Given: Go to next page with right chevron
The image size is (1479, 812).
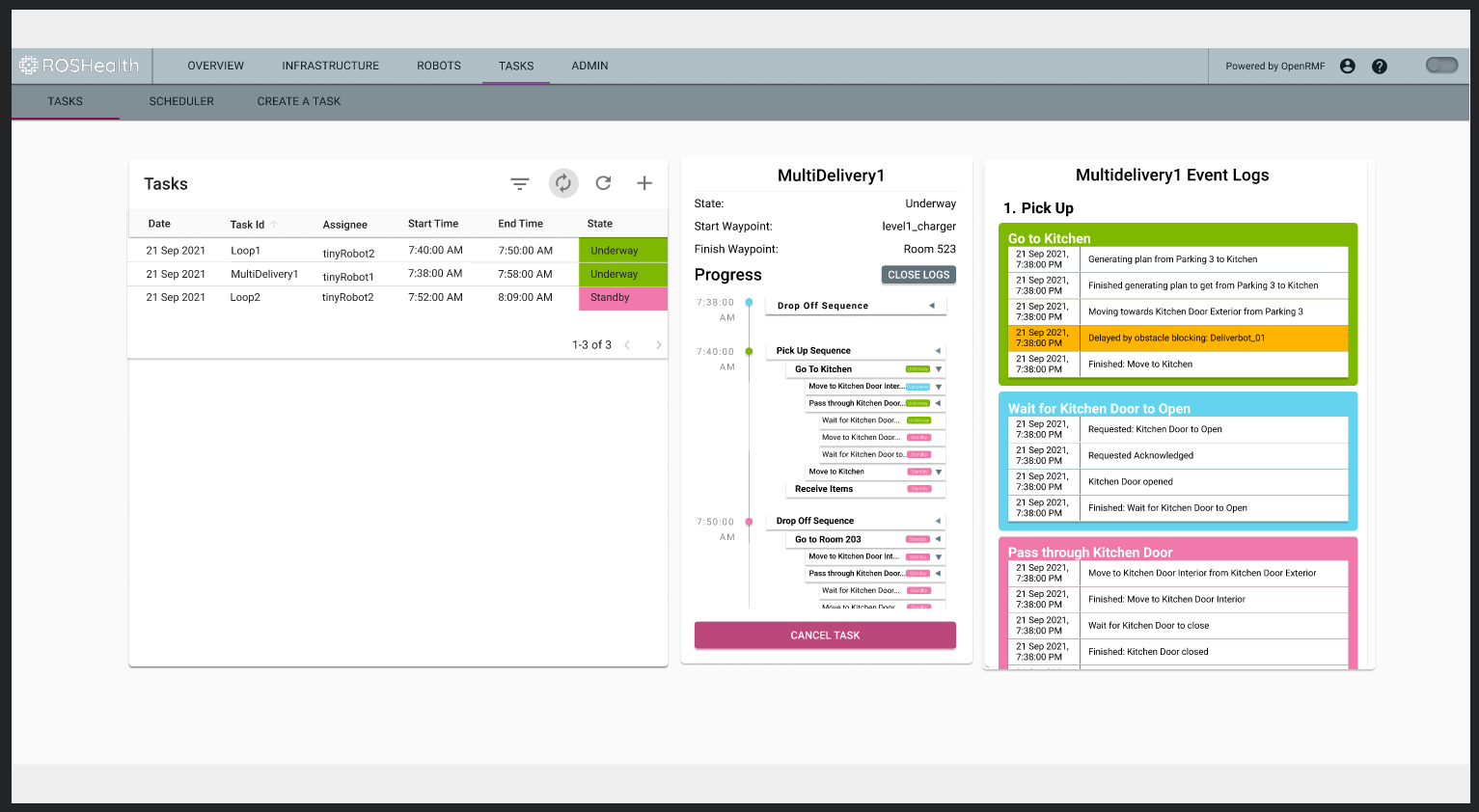Looking at the screenshot, I should click(659, 344).
